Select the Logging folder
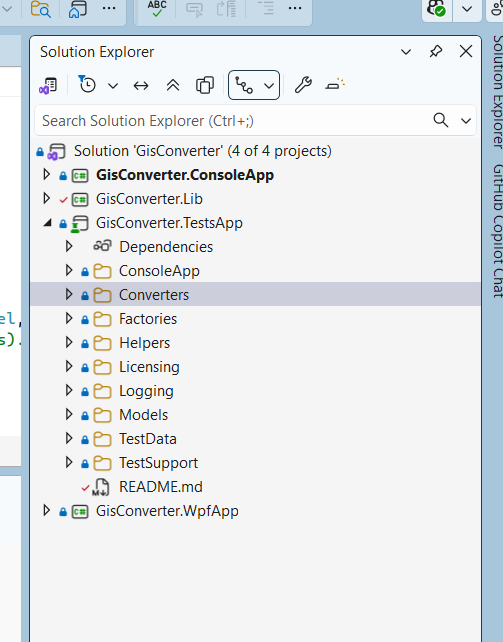The width and height of the screenshot is (503, 642). point(146,391)
